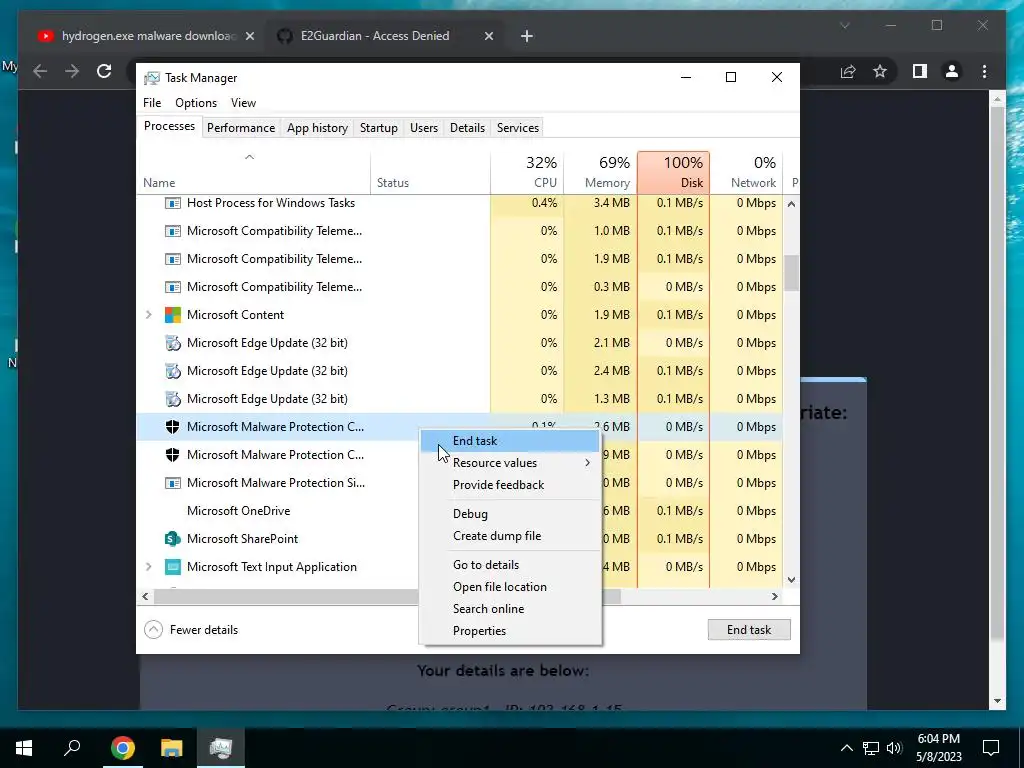Expand Microsoft Text Input Application group
Image resolution: width=1024 pixels, height=768 pixels.
tap(148, 567)
